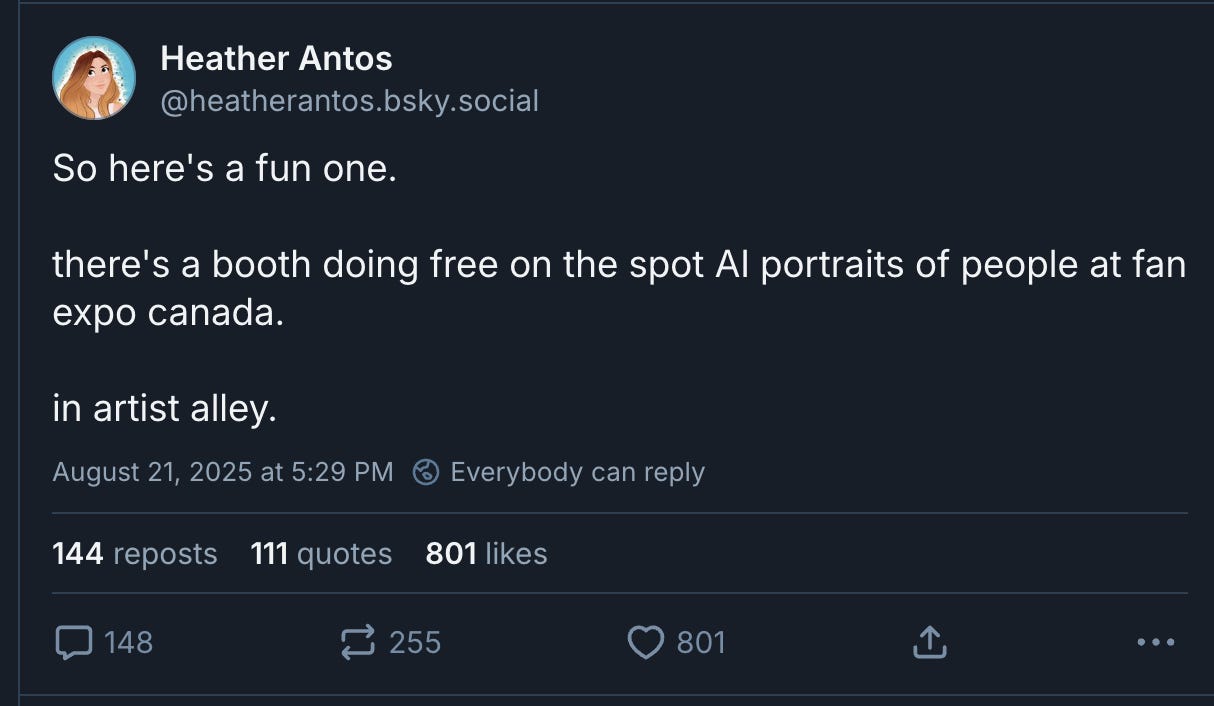1214x706 pixels.
Task: Click the globe icon beside reply settings
Action: [x=427, y=472]
